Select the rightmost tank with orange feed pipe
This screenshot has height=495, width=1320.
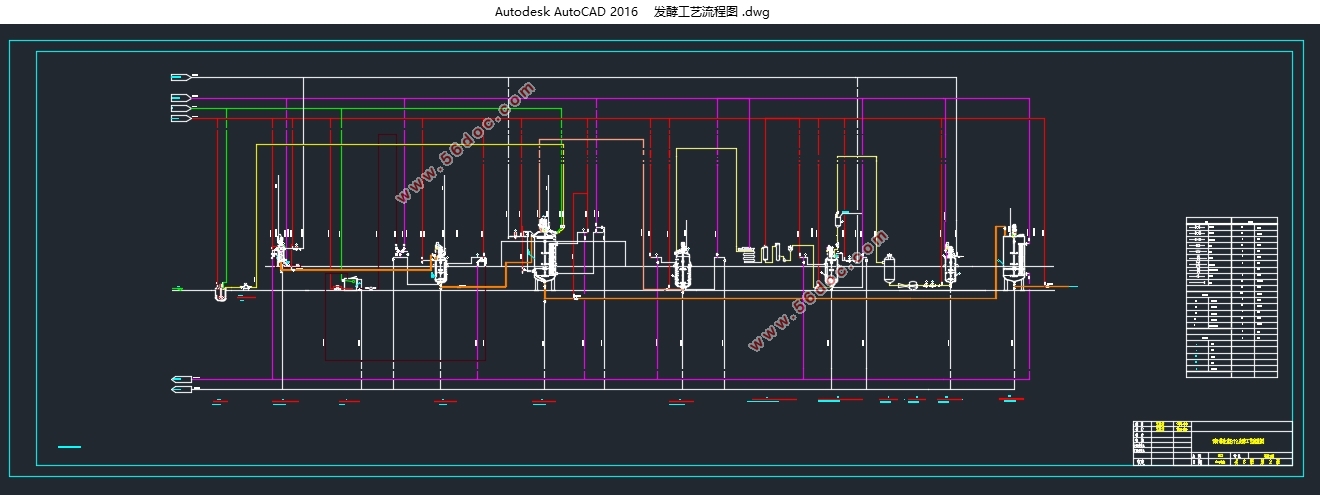pyautogui.click(x=1015, y=256)
